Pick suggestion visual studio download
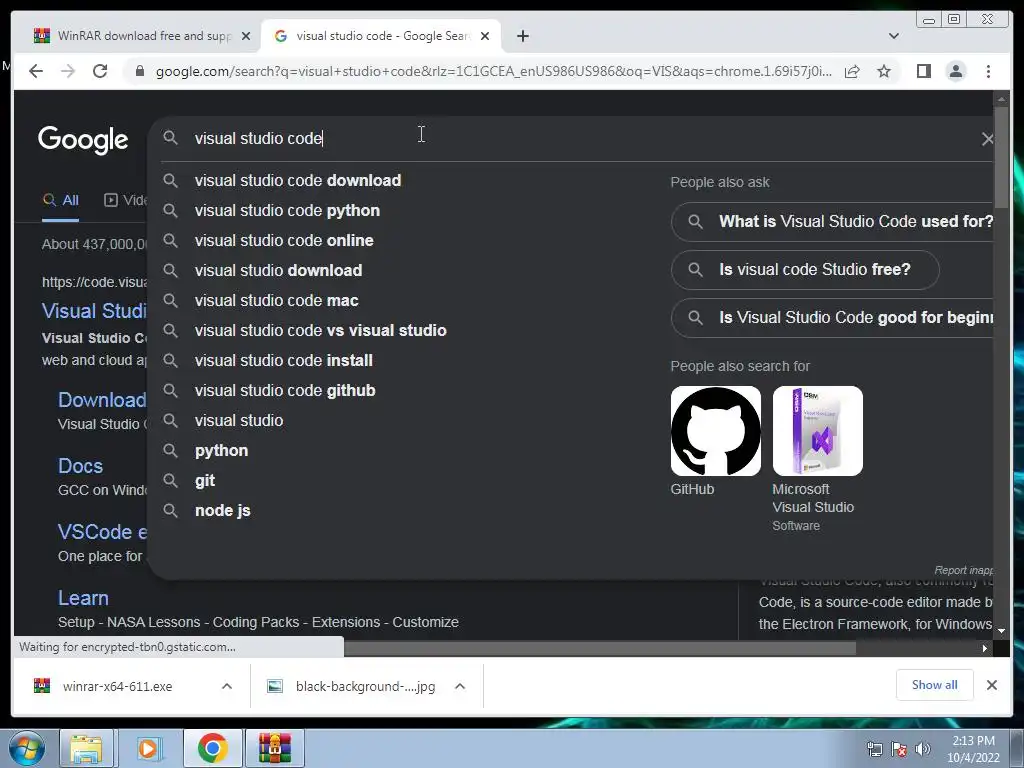The height and width of the screenshot is (768, 1024). point(278,270)
